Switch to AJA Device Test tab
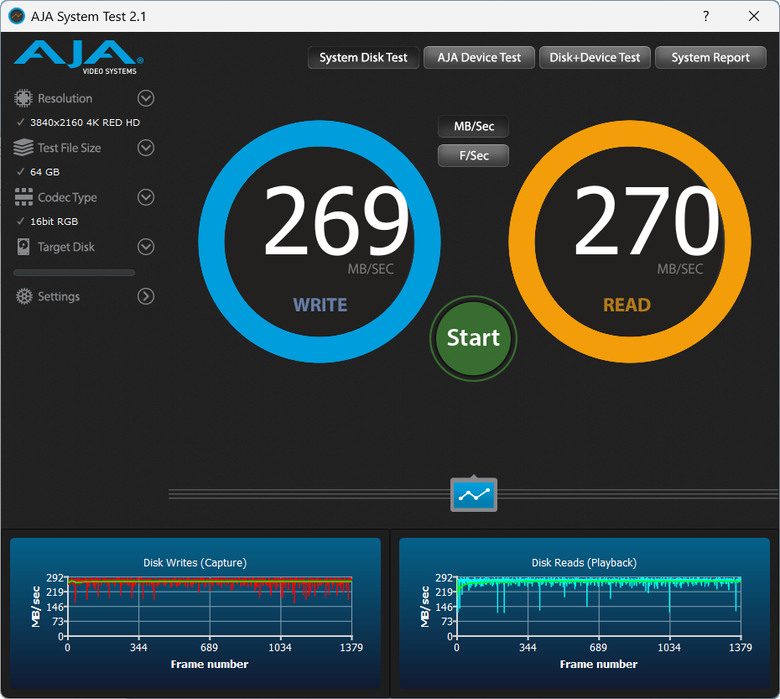The width and height of the screenshot is (780, 699). [x=479, y=58]
